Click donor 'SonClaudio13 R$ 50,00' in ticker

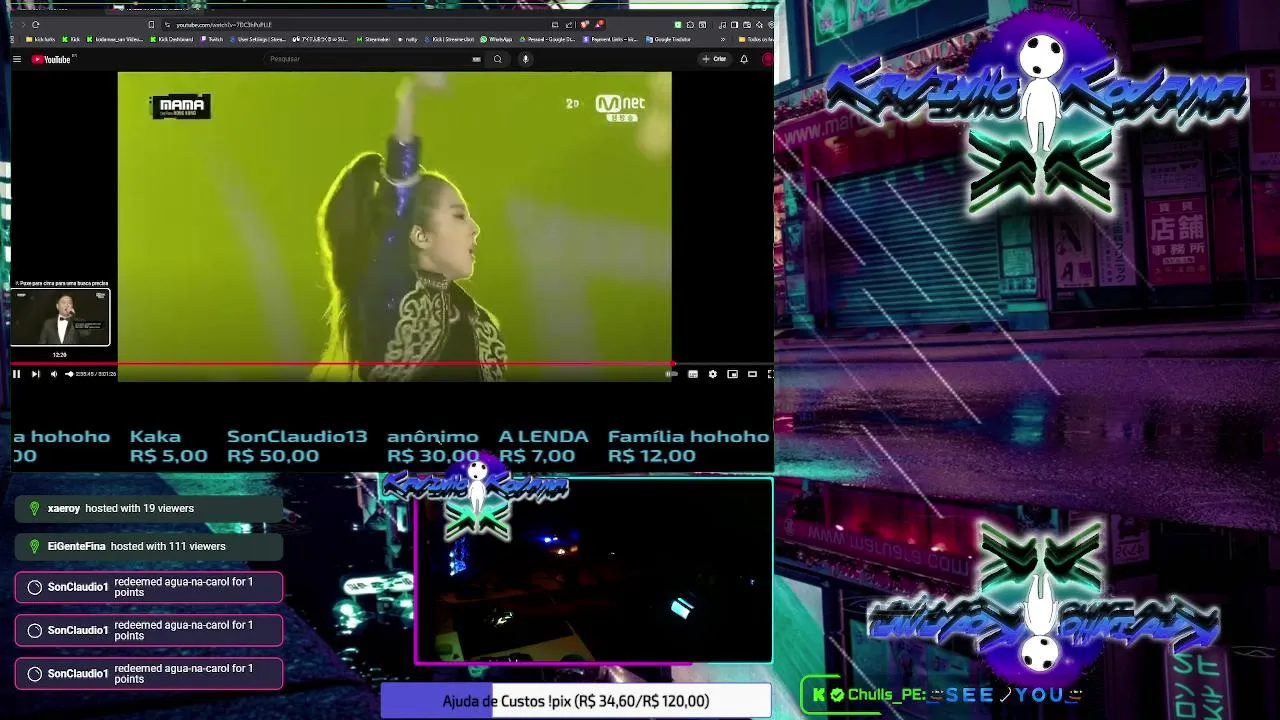tap(297, 446)
